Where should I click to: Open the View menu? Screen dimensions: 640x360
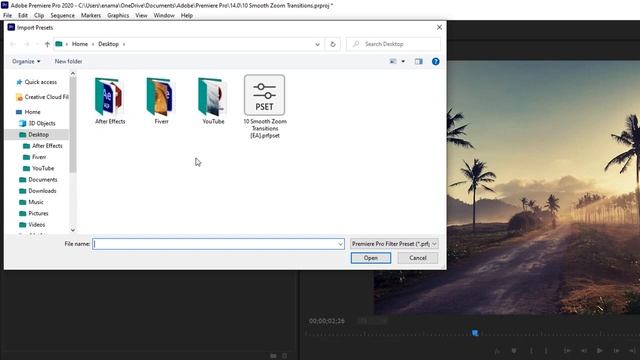pyautogui.click(x=141, y=16)
